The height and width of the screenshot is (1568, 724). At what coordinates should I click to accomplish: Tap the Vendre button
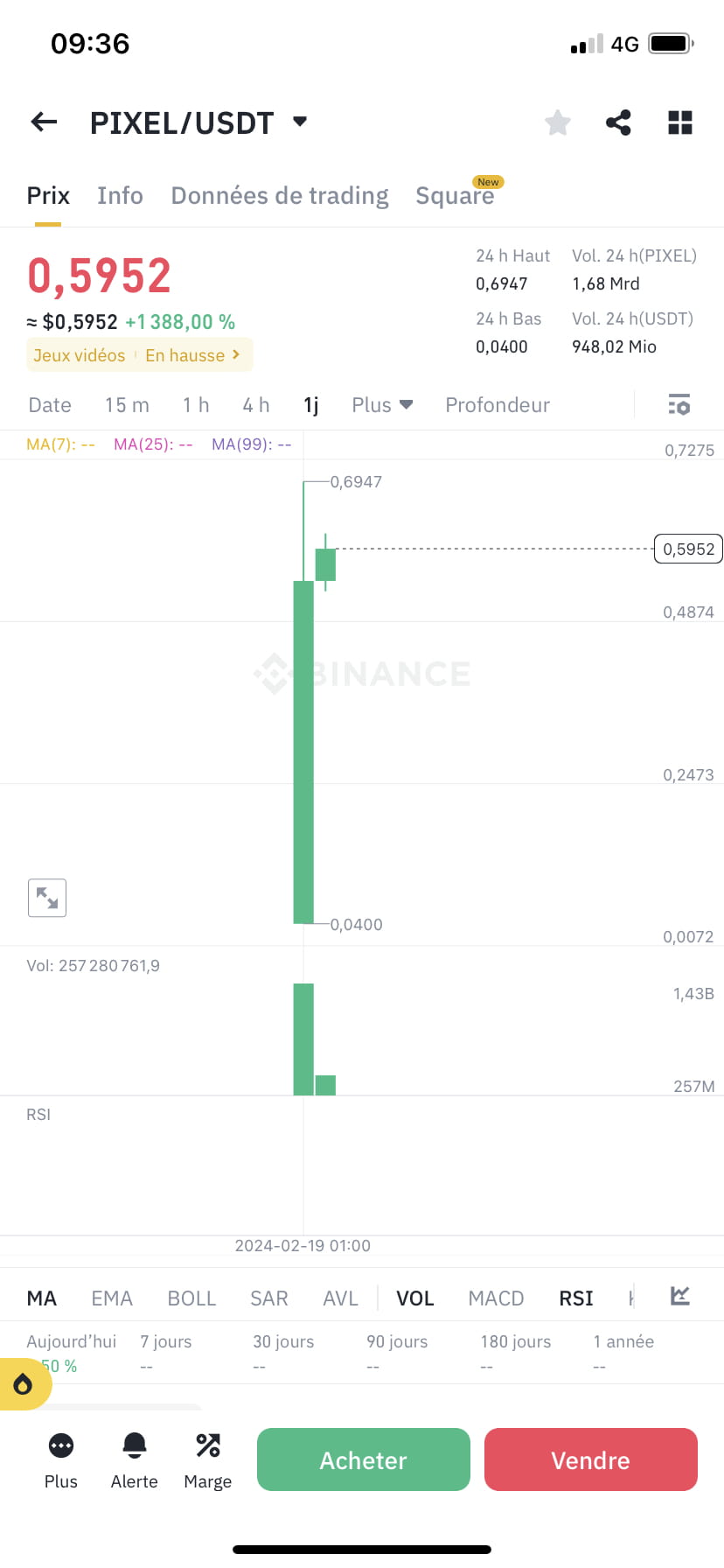[x=591, y=1459]
